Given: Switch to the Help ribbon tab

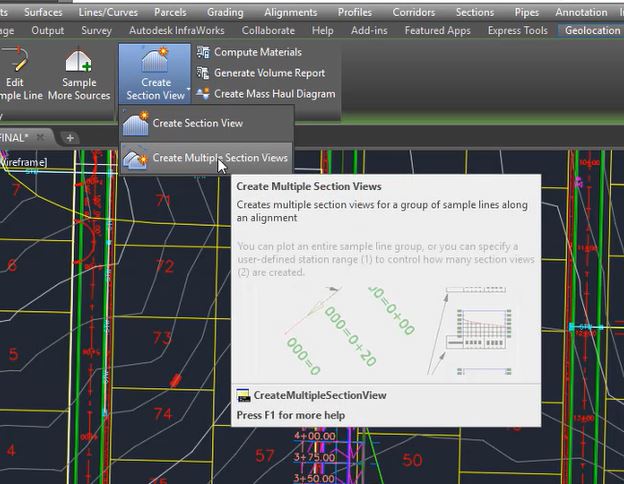Looking at the screenshot, I should 323,30.
